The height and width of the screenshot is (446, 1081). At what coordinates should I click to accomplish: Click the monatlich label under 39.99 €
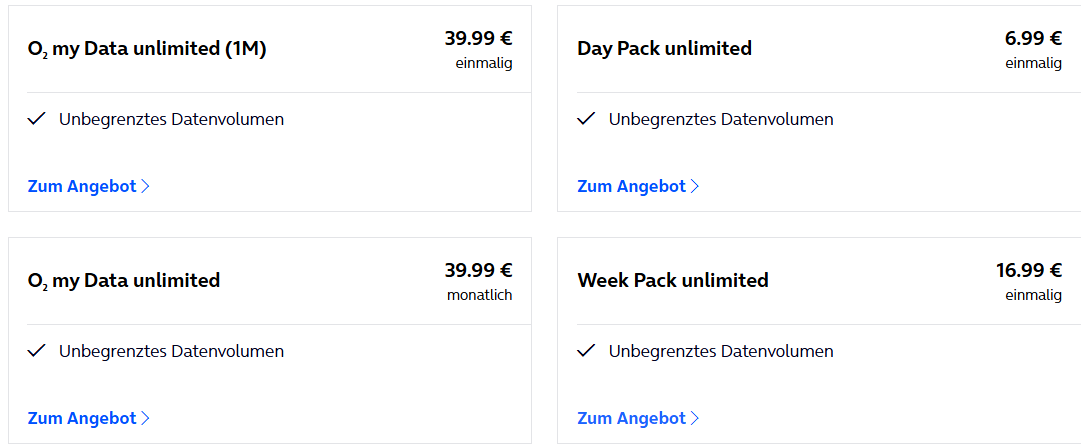tap(479, 296)
